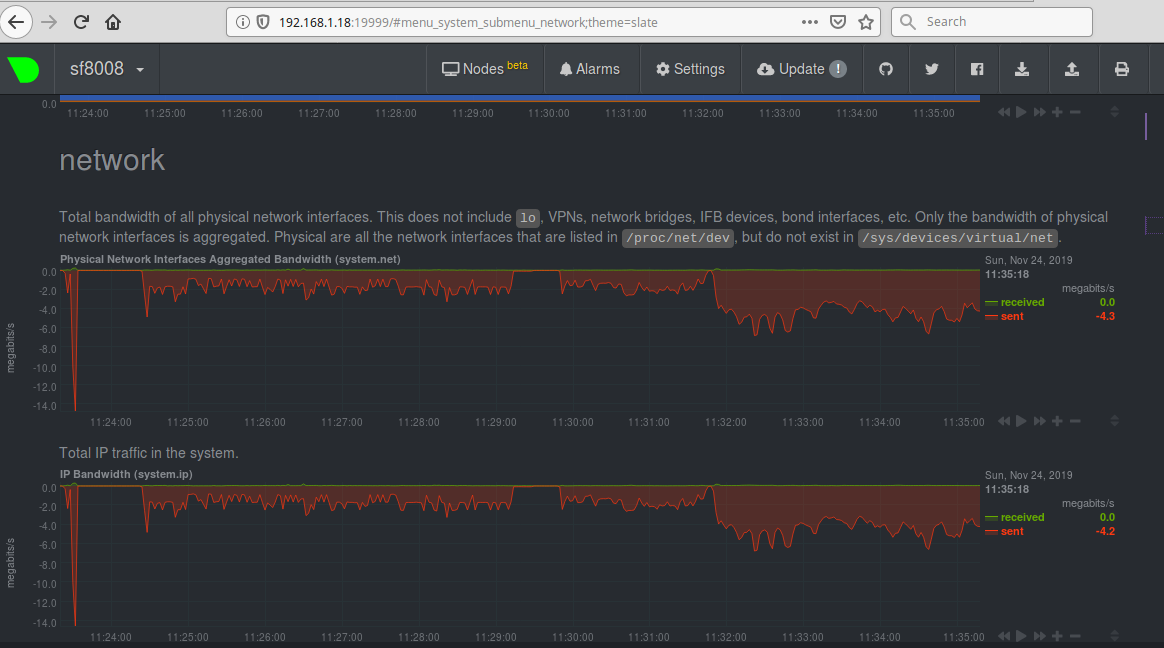Click resize handle of system.net chart
This screenshot has width=1164, height=648.
(1115, 421)
